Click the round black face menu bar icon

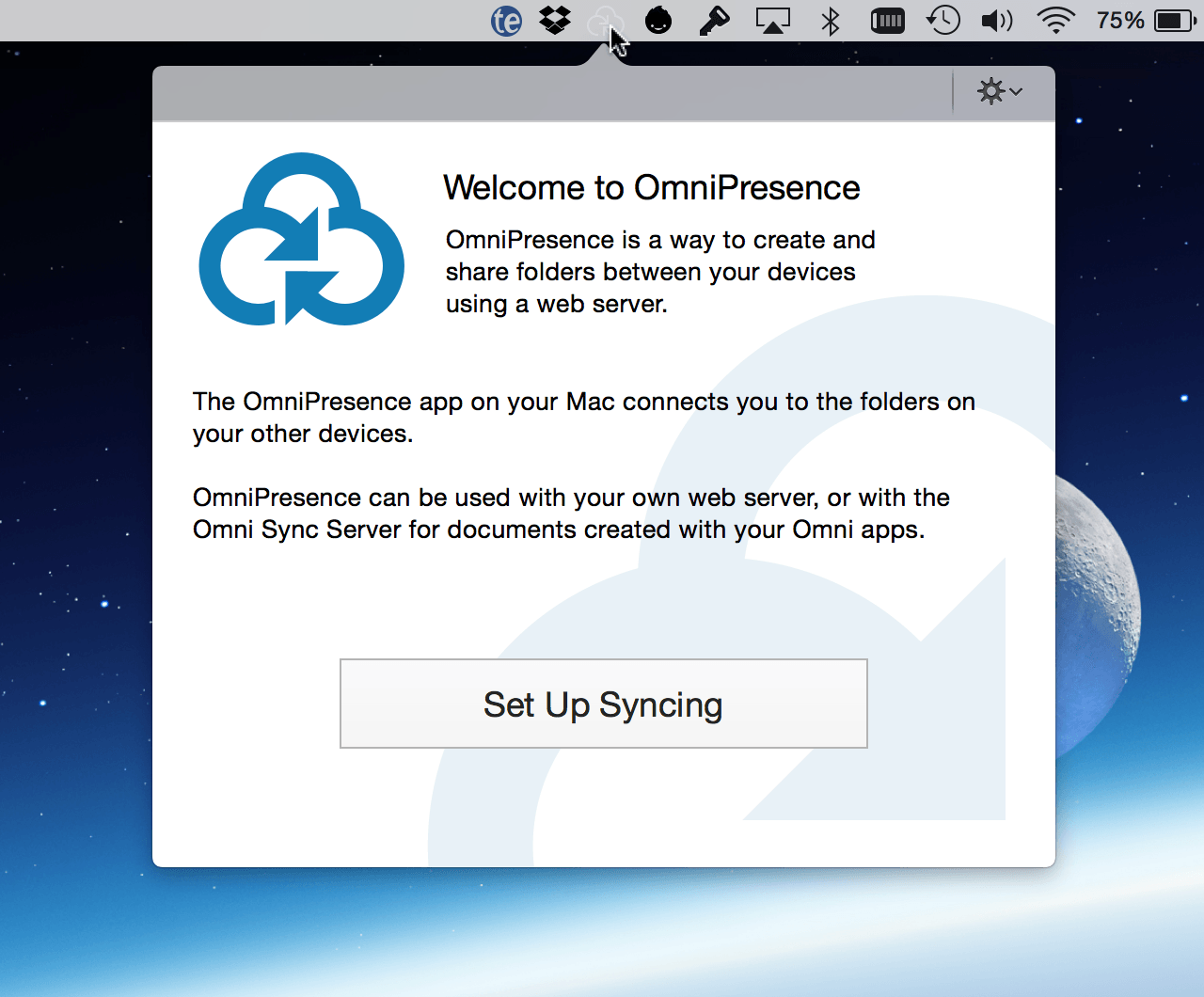(x=658, y=20)
